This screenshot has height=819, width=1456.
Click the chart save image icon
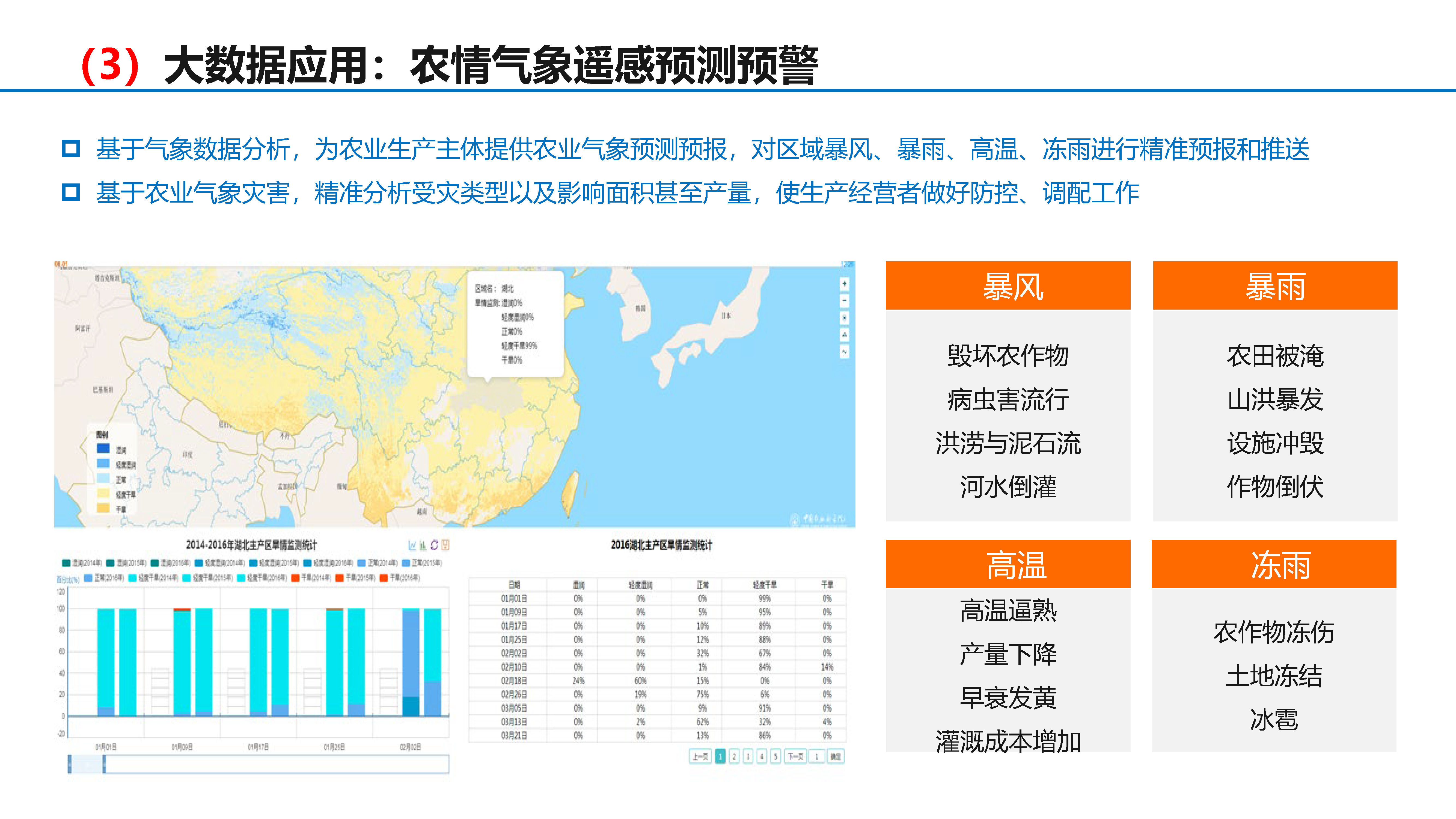point(445,545)
